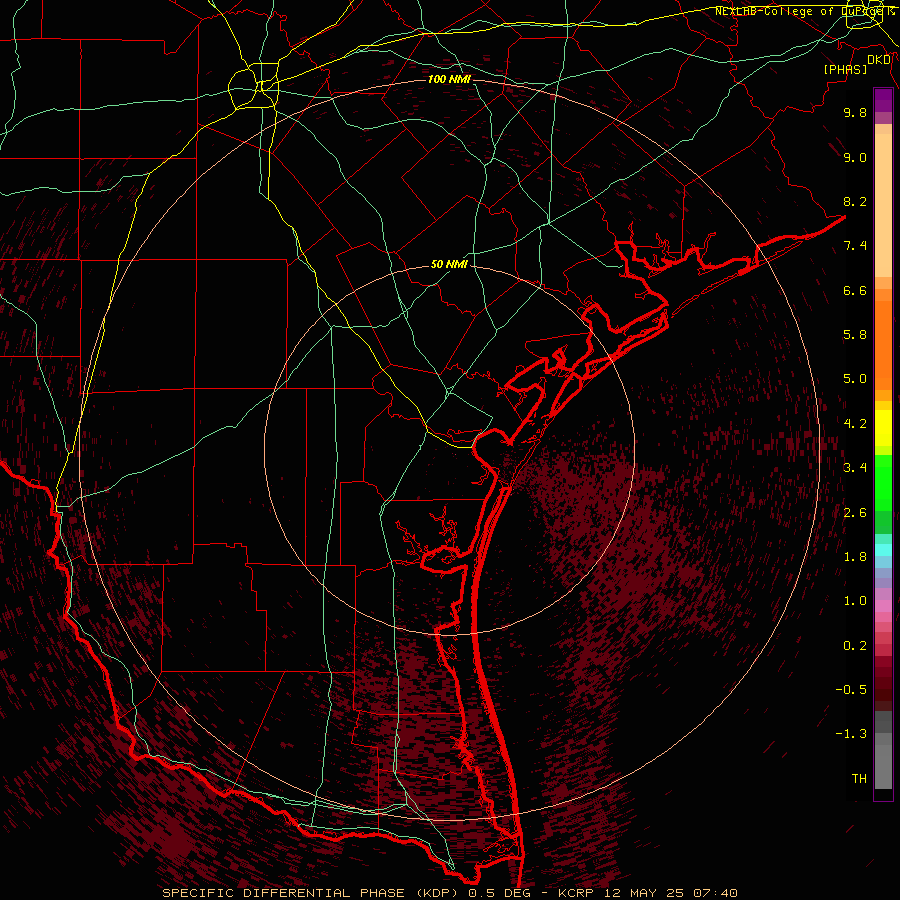Click the SPECIFIC DIFFERENTIAL PHASE (KDP) caption
Viewport: 900px width, 900px height.
312,893
